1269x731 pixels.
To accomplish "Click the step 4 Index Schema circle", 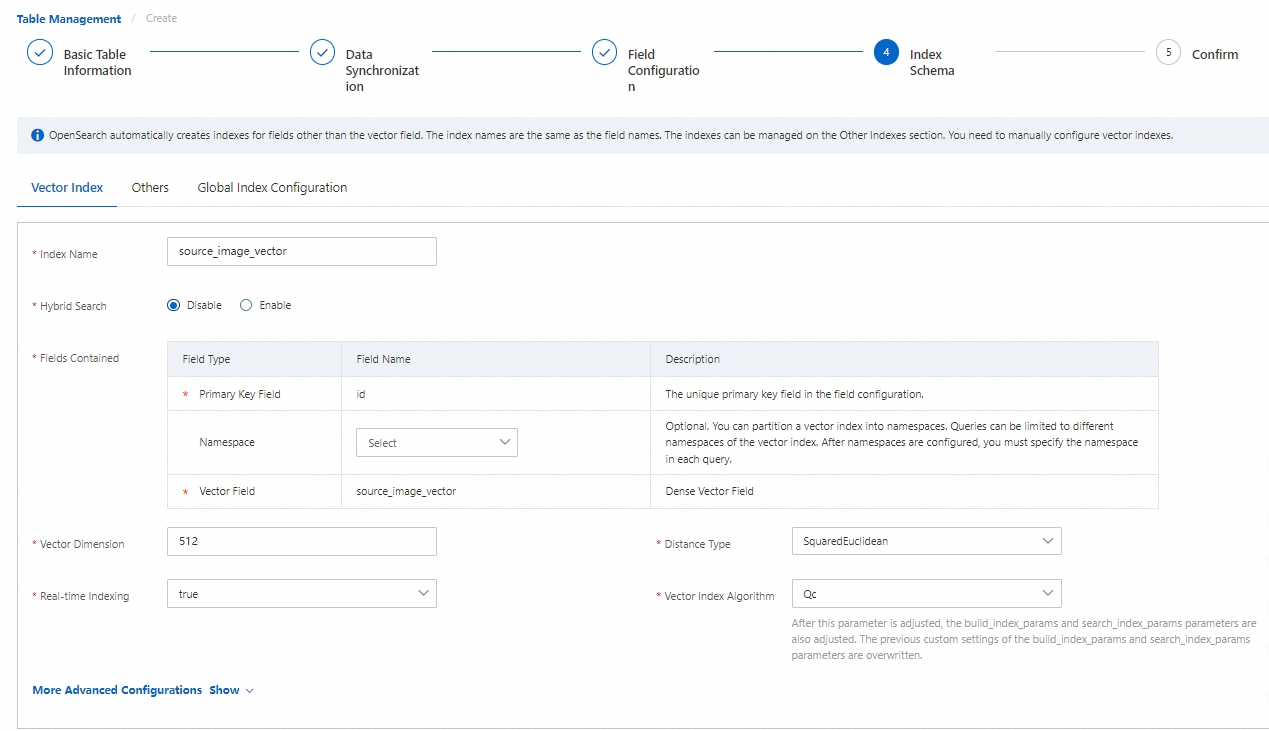I will tap(886, 53).
